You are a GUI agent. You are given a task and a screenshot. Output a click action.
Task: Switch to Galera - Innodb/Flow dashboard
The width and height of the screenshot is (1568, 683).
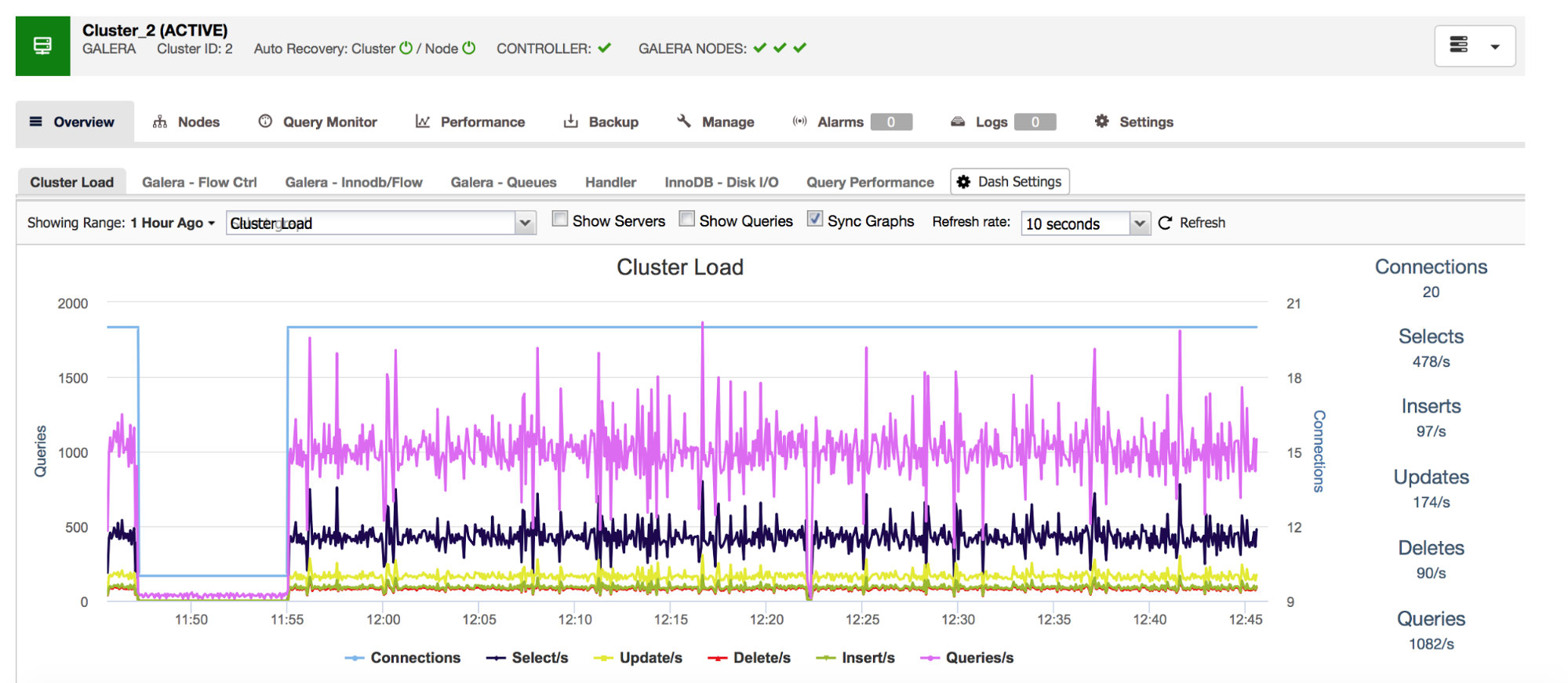[354, 182]
